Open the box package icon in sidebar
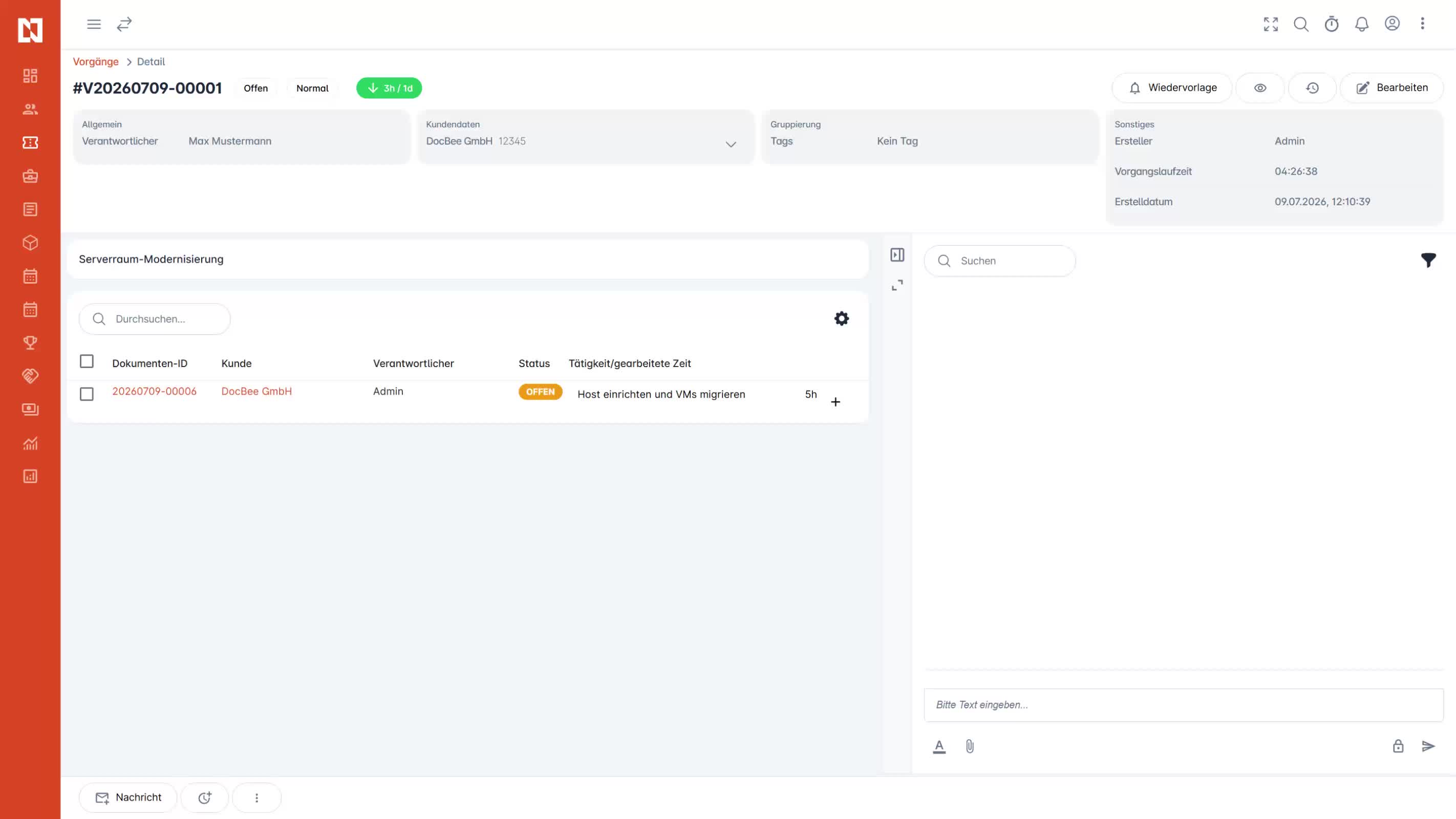Image resolution: width=1456 pixels, height=819 pixels. (30, 243)
